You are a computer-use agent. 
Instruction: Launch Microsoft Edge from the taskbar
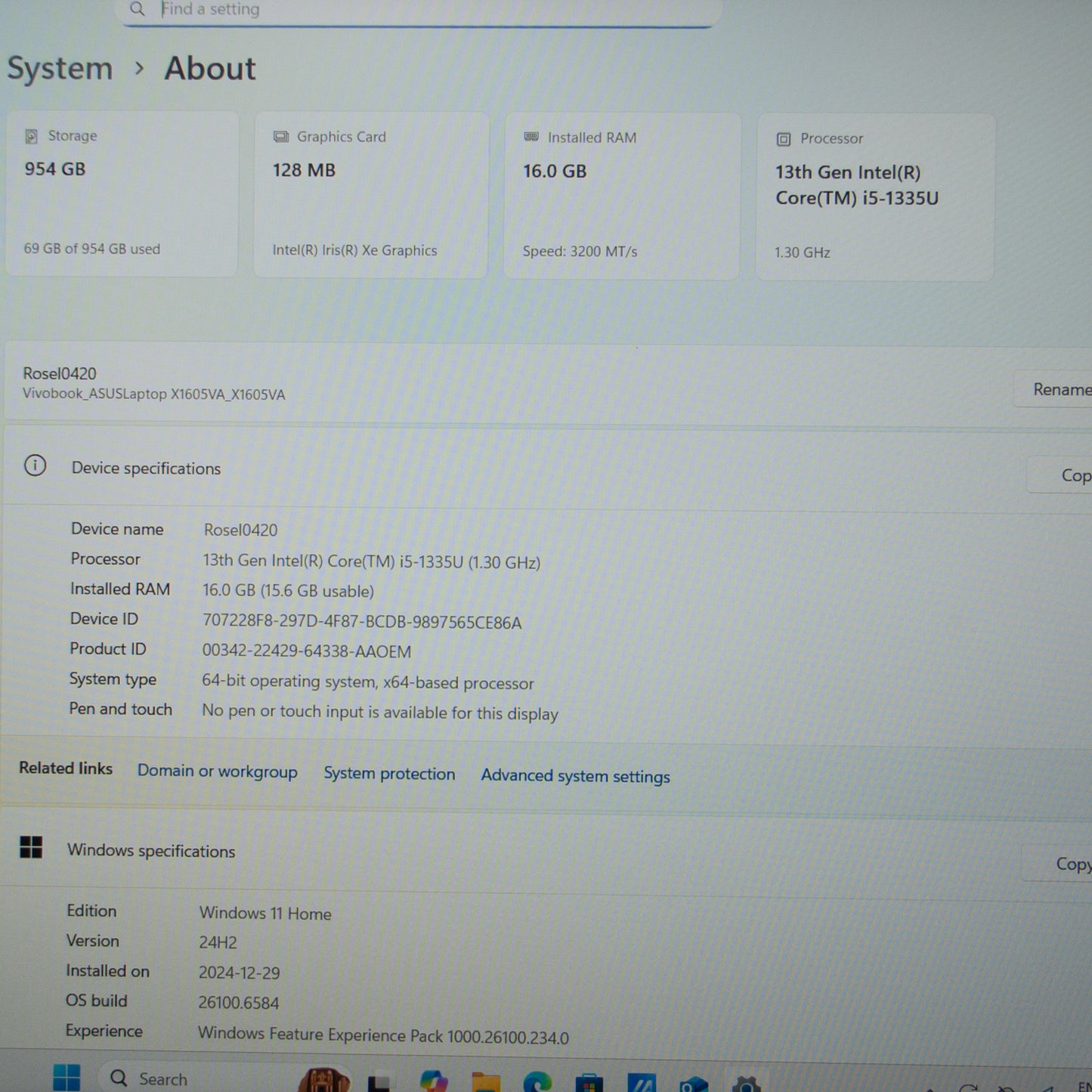537,1082
